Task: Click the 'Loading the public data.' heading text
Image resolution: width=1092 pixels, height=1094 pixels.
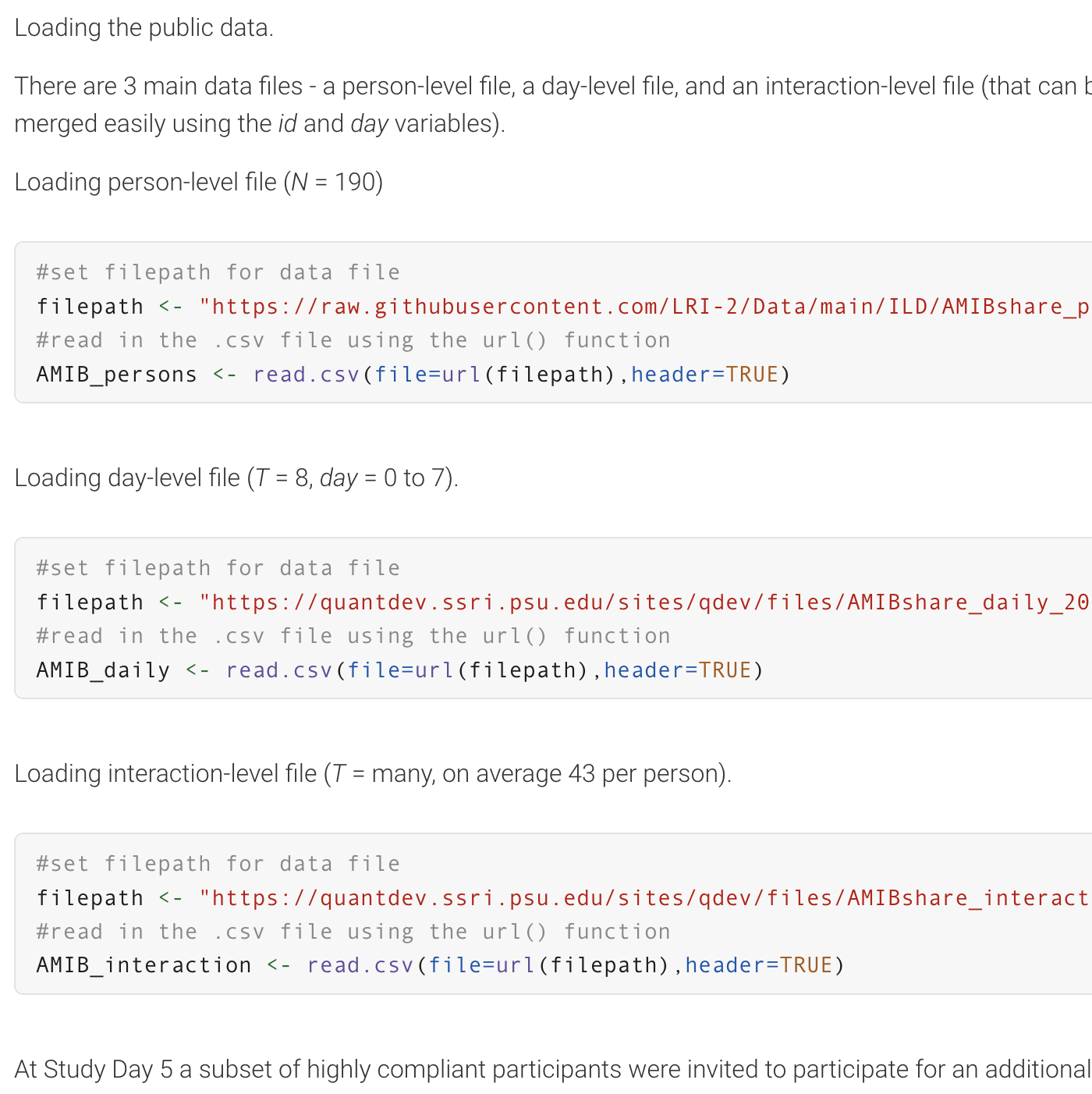Action: (x=144, y=27)
